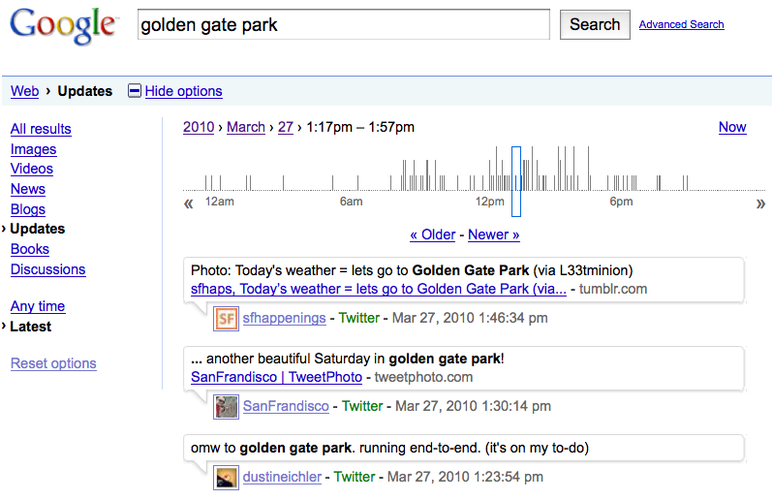Select Books filter
The width and height of the screenshot is (773, 500).
pyautogui.click(x=30, y=249)
